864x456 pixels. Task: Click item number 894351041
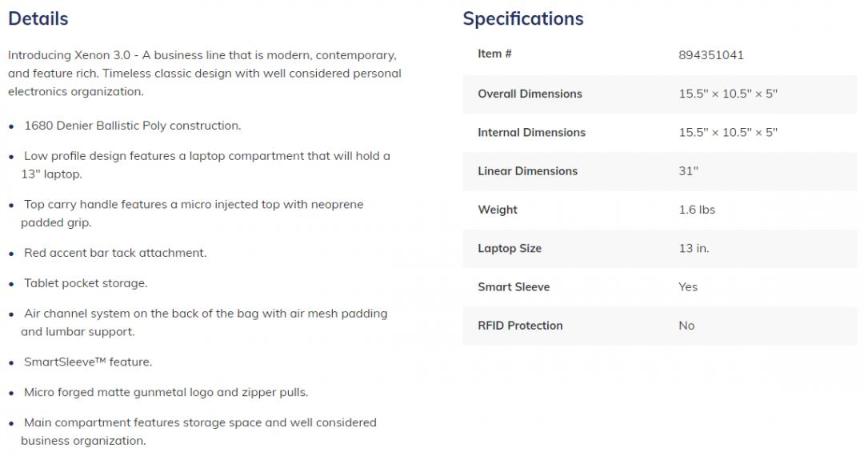coord(711,55)
